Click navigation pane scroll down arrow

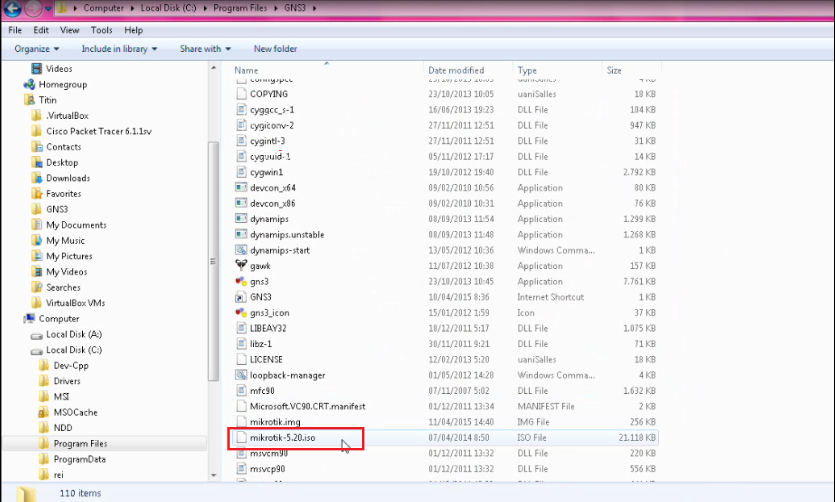click(214, 475)
